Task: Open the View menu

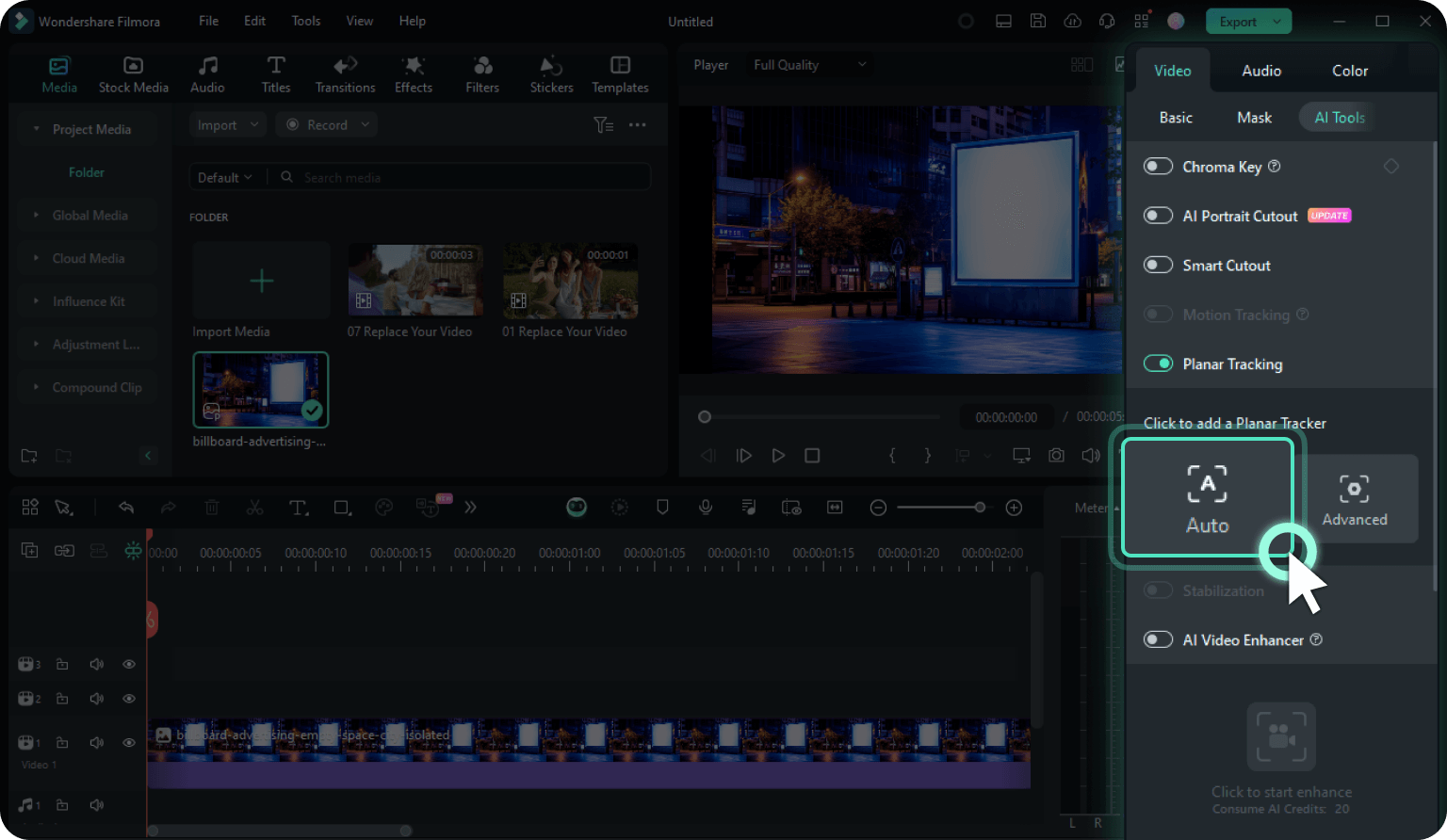Action: pyautogui.click(x=360, y=21)
